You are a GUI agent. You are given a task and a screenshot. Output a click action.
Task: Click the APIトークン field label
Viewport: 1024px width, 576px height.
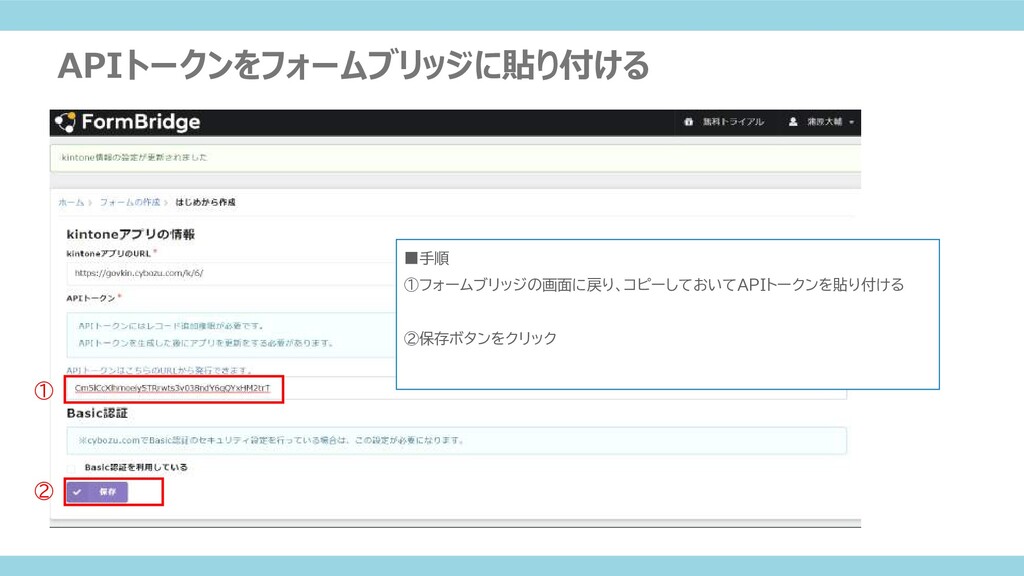[91, 298]
